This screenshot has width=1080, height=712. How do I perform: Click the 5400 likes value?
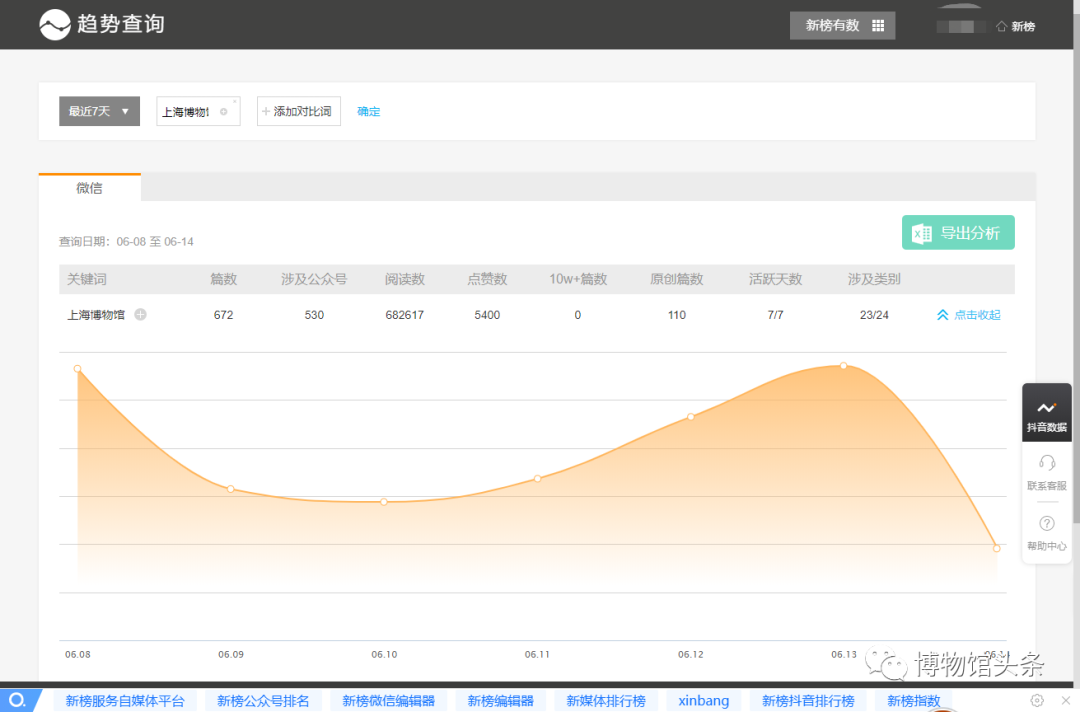click(x=487, y=315)
